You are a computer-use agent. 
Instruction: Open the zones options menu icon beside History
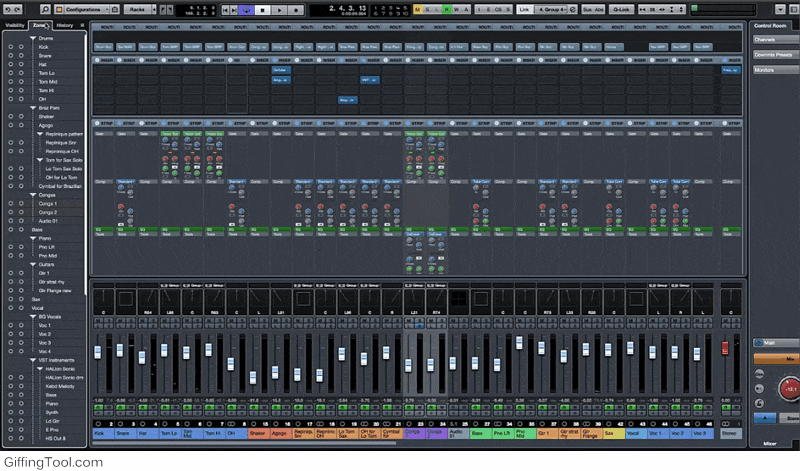point(82,25)
